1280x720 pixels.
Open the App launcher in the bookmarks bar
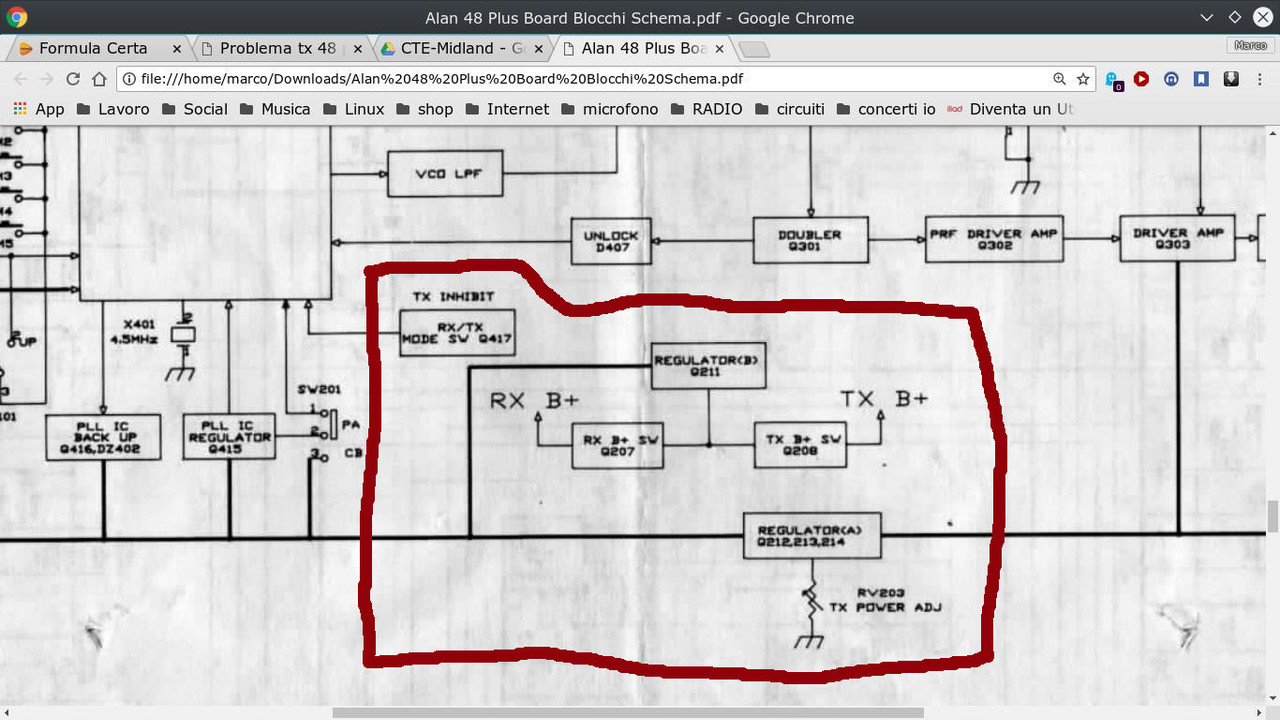click(38, 109)
